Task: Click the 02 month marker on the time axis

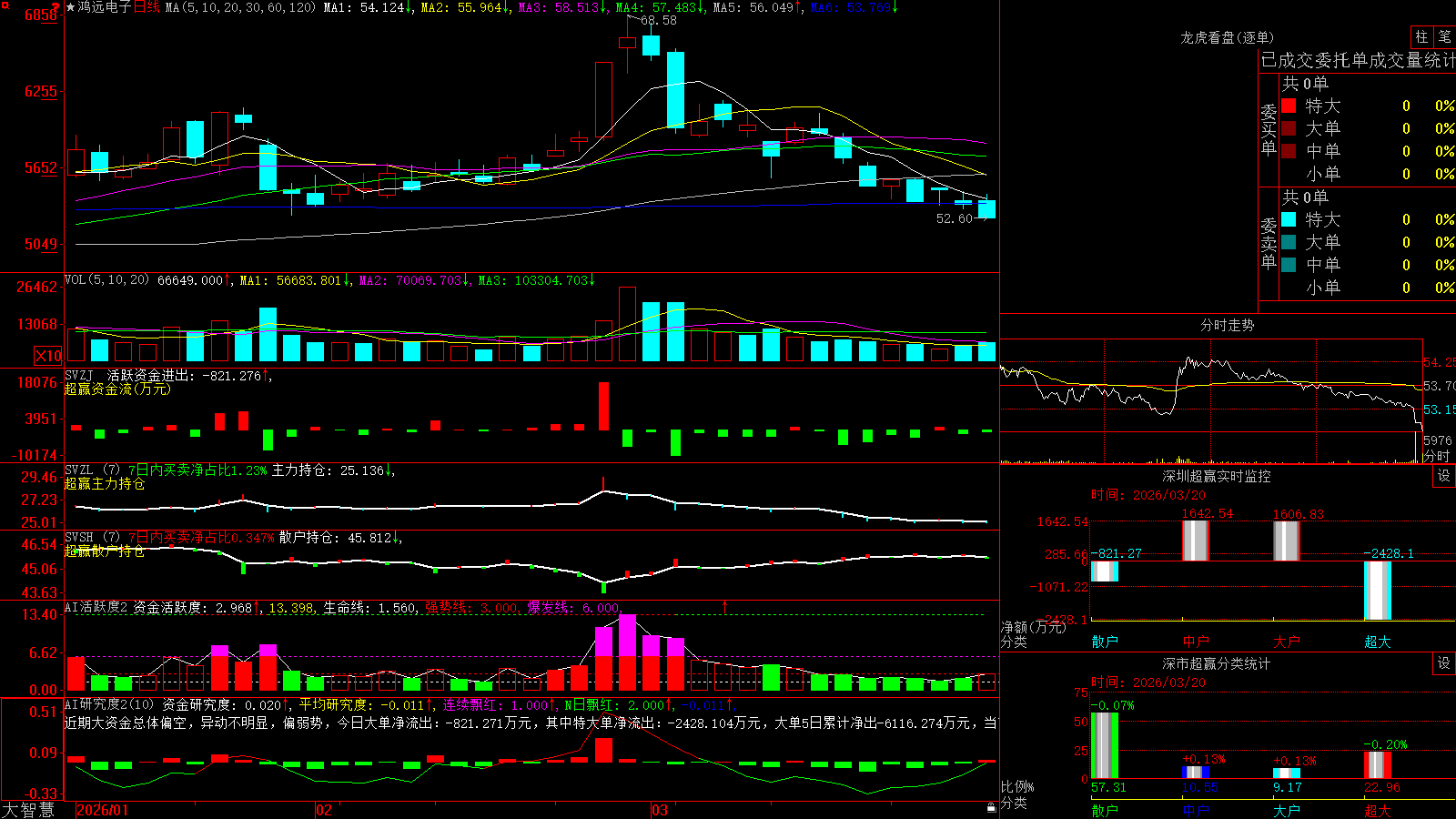Action: coord(324,810)
